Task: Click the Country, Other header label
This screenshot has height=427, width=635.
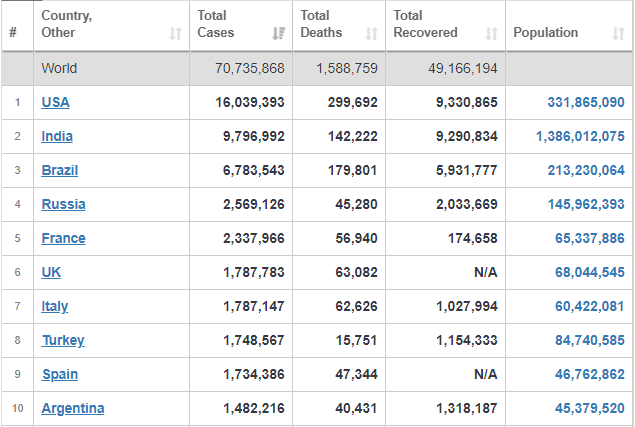Action: (x=67, y=24)
